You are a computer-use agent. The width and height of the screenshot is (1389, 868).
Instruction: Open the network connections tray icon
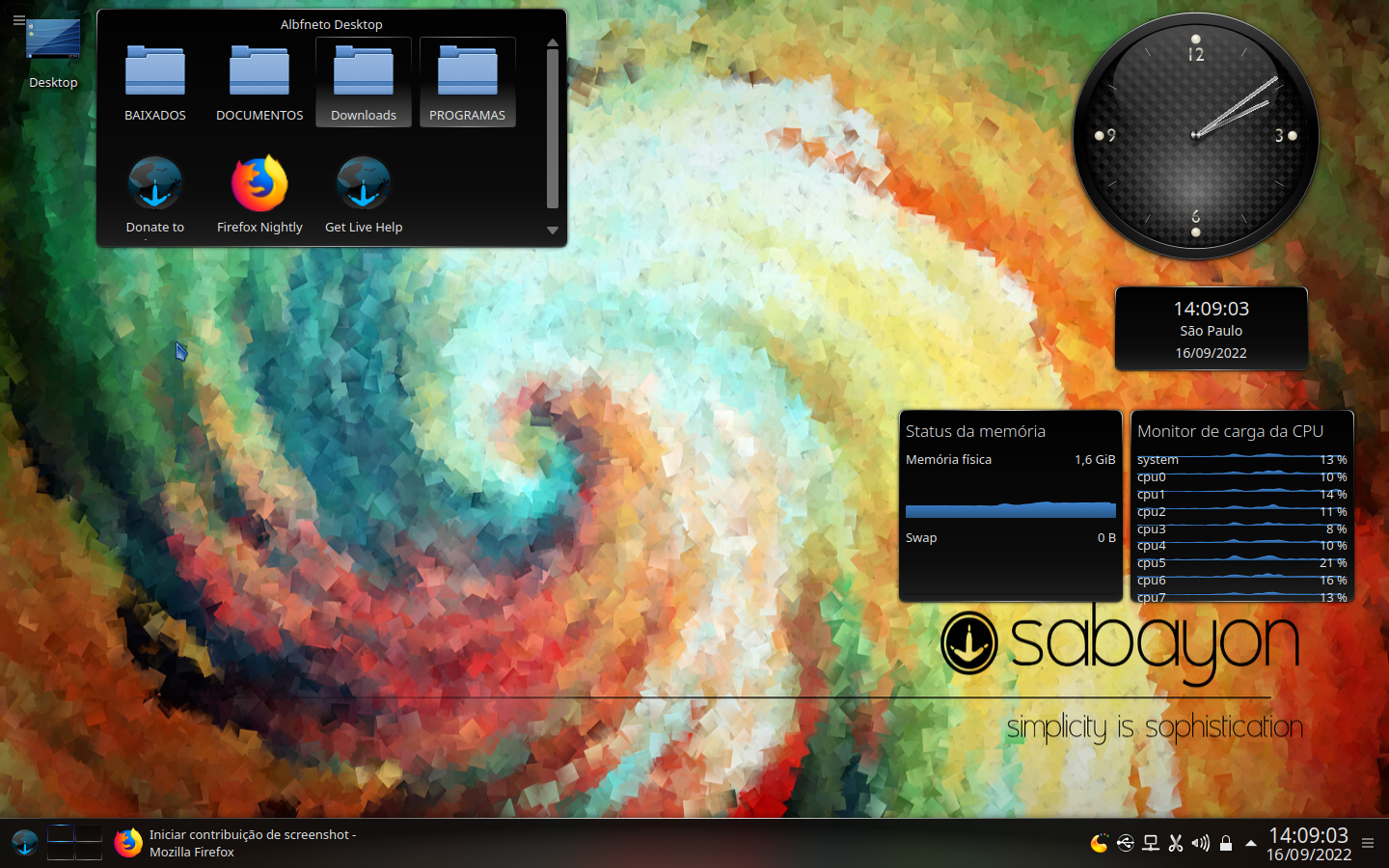point(1151,844)
